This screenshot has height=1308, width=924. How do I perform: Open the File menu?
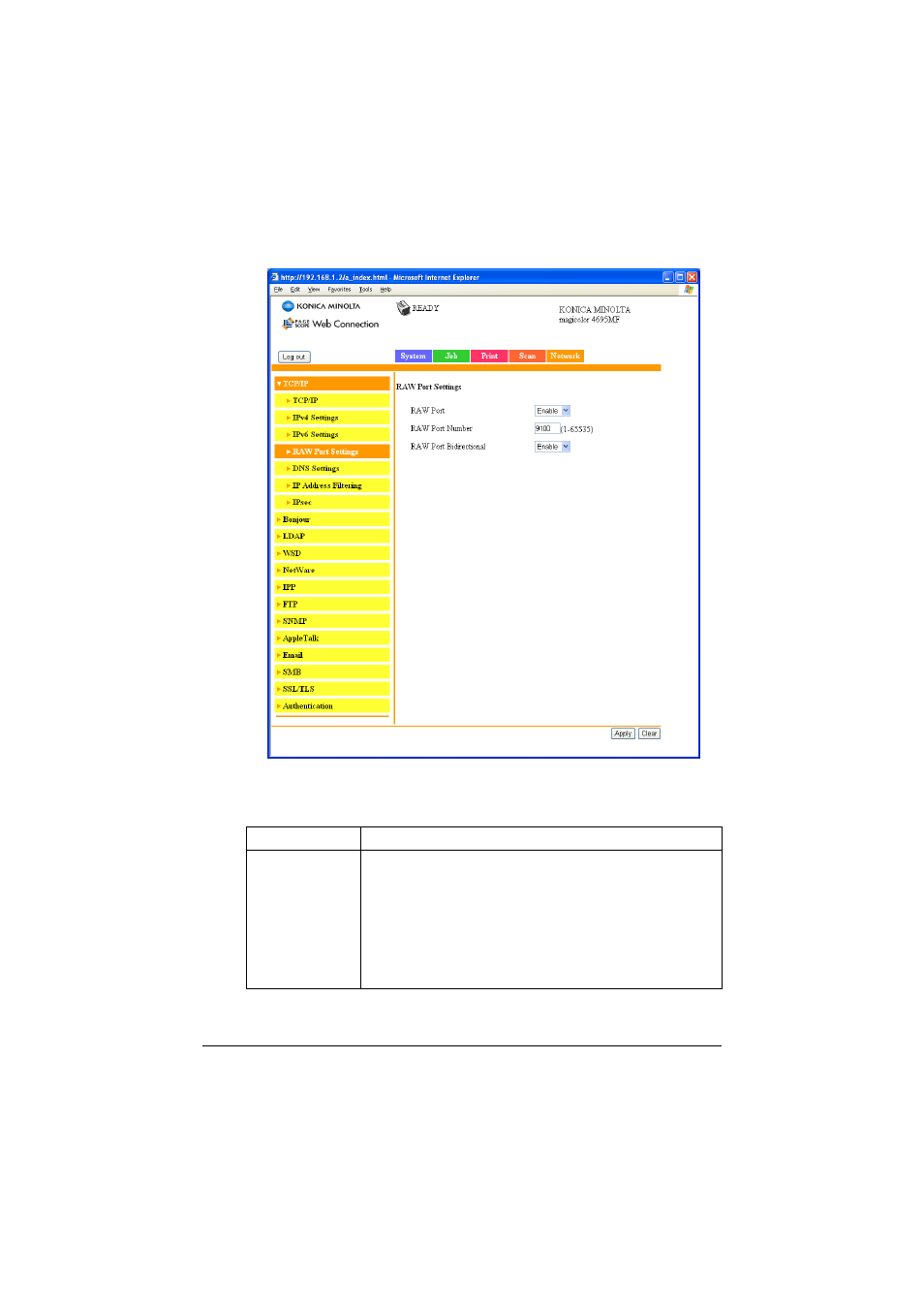pyautogui.click(x=278, y=289)
